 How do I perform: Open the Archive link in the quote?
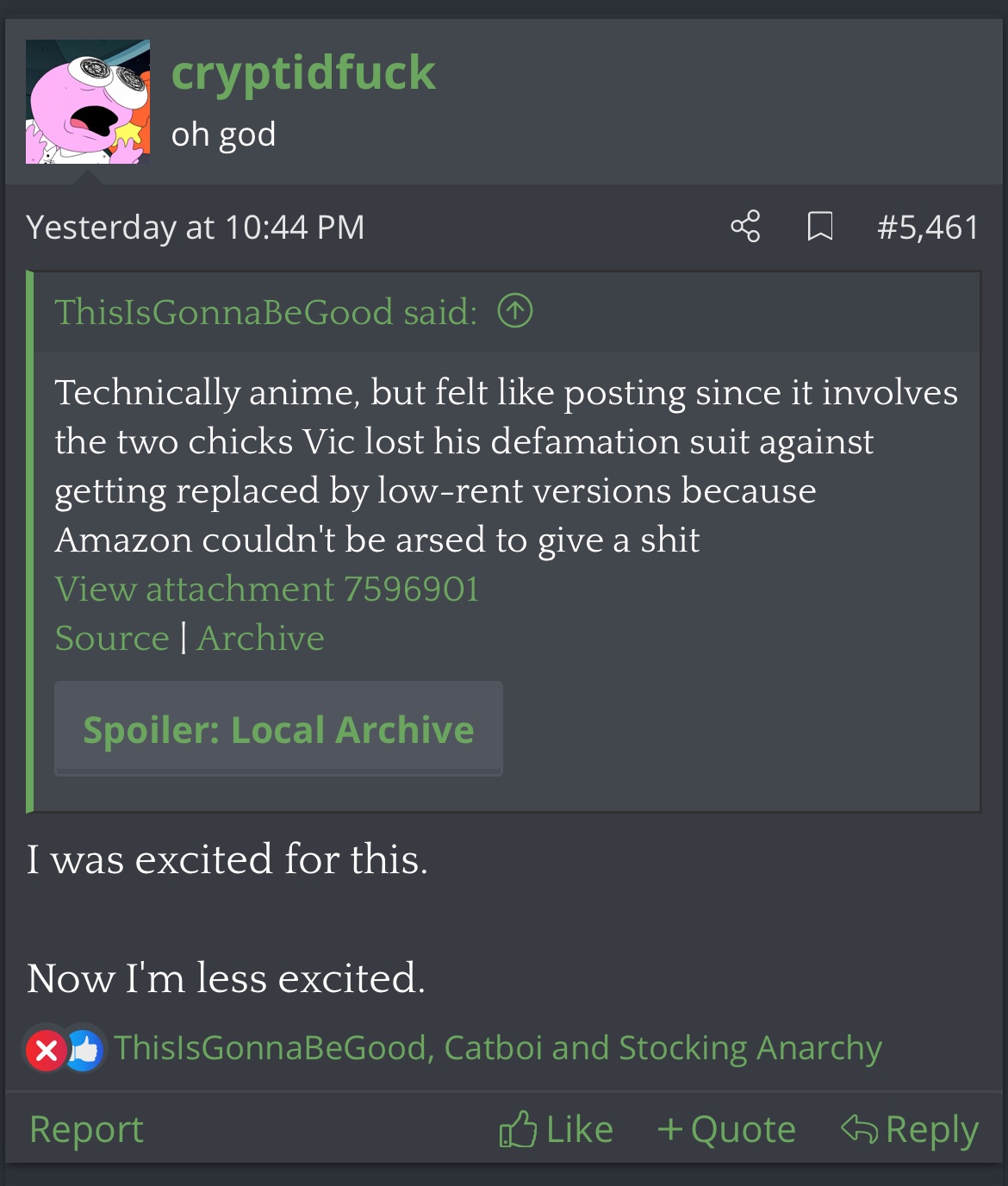[261, 638]
